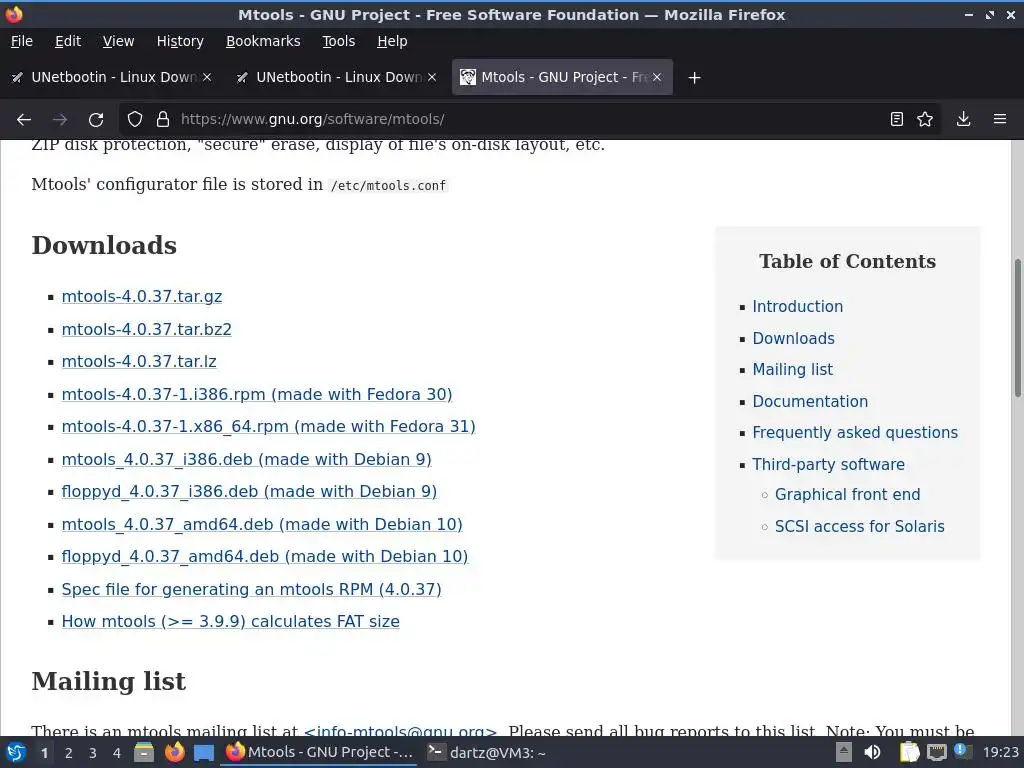Open How mtools calculates FAT size link

[231, 621]
